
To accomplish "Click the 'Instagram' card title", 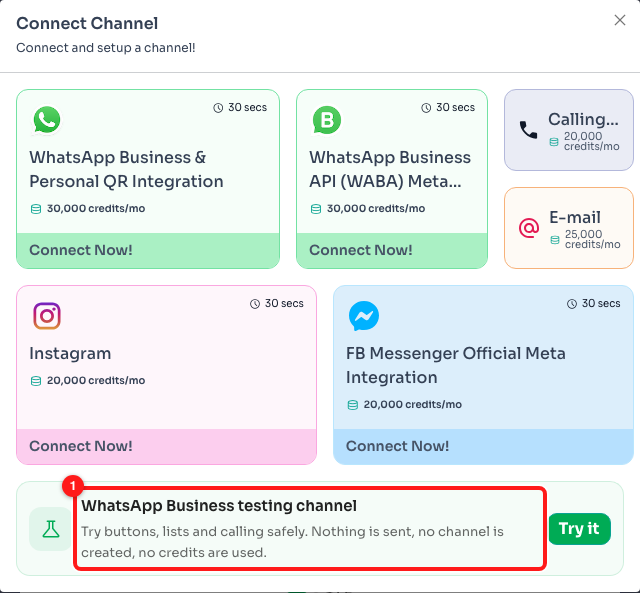I will click(70, 353).
